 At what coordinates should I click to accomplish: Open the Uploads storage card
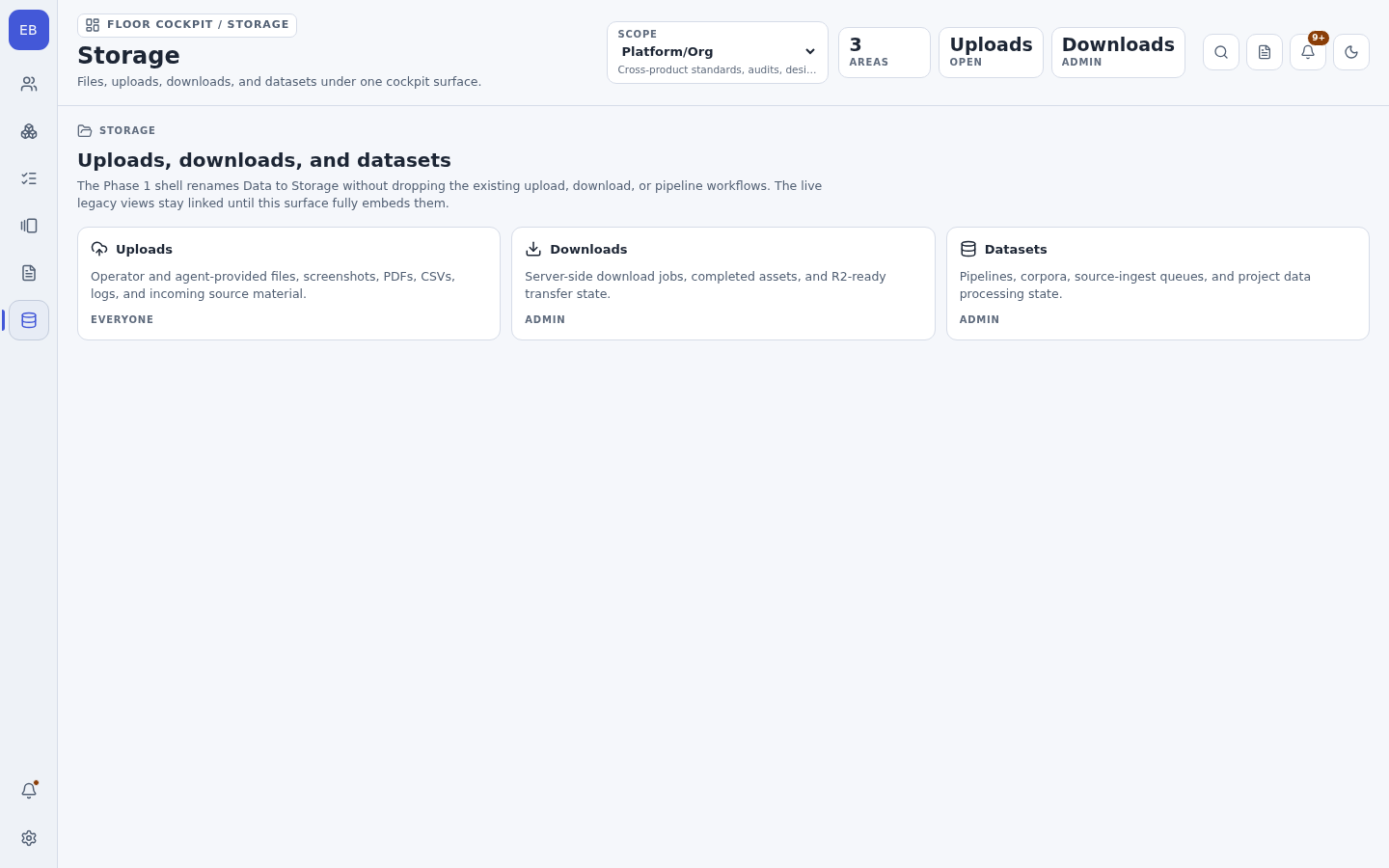coord(288,284)
